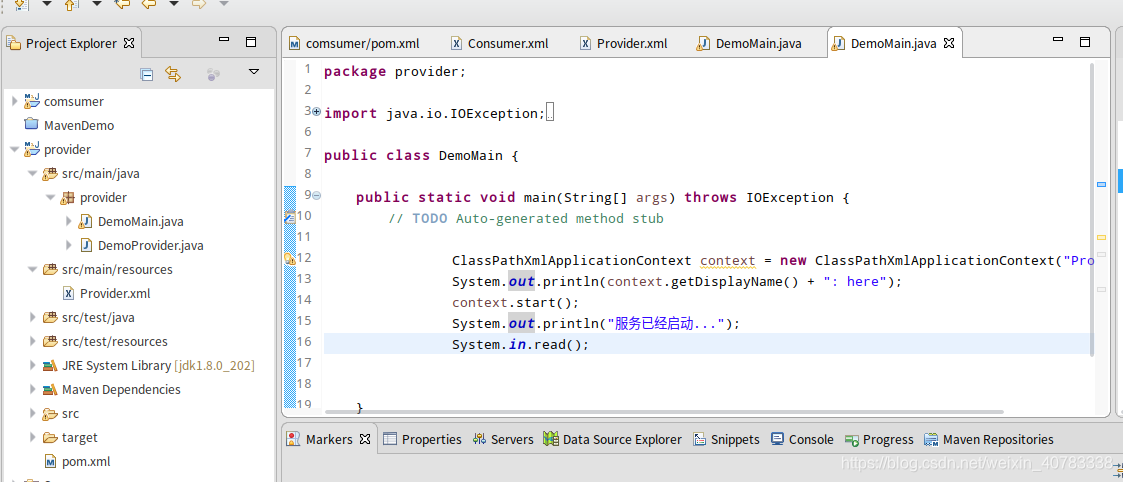The height and width of the screenshot is (482, 1123).
Task: Close the Markers view tab
Action: click(365, 438)
